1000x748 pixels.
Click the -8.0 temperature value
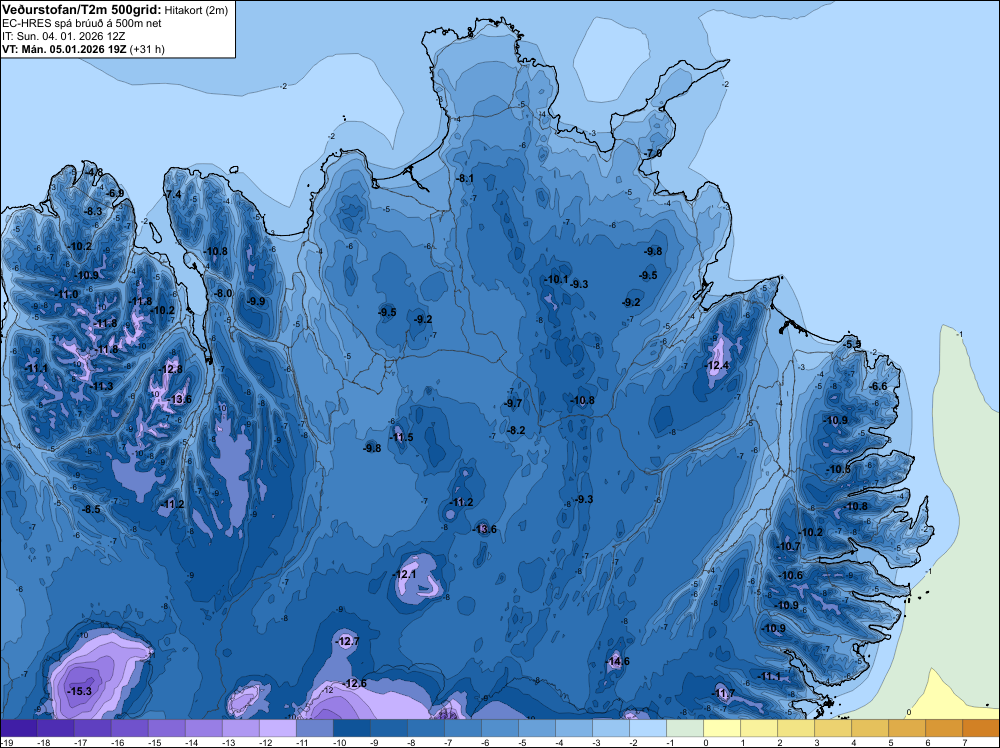coord(223,293)
